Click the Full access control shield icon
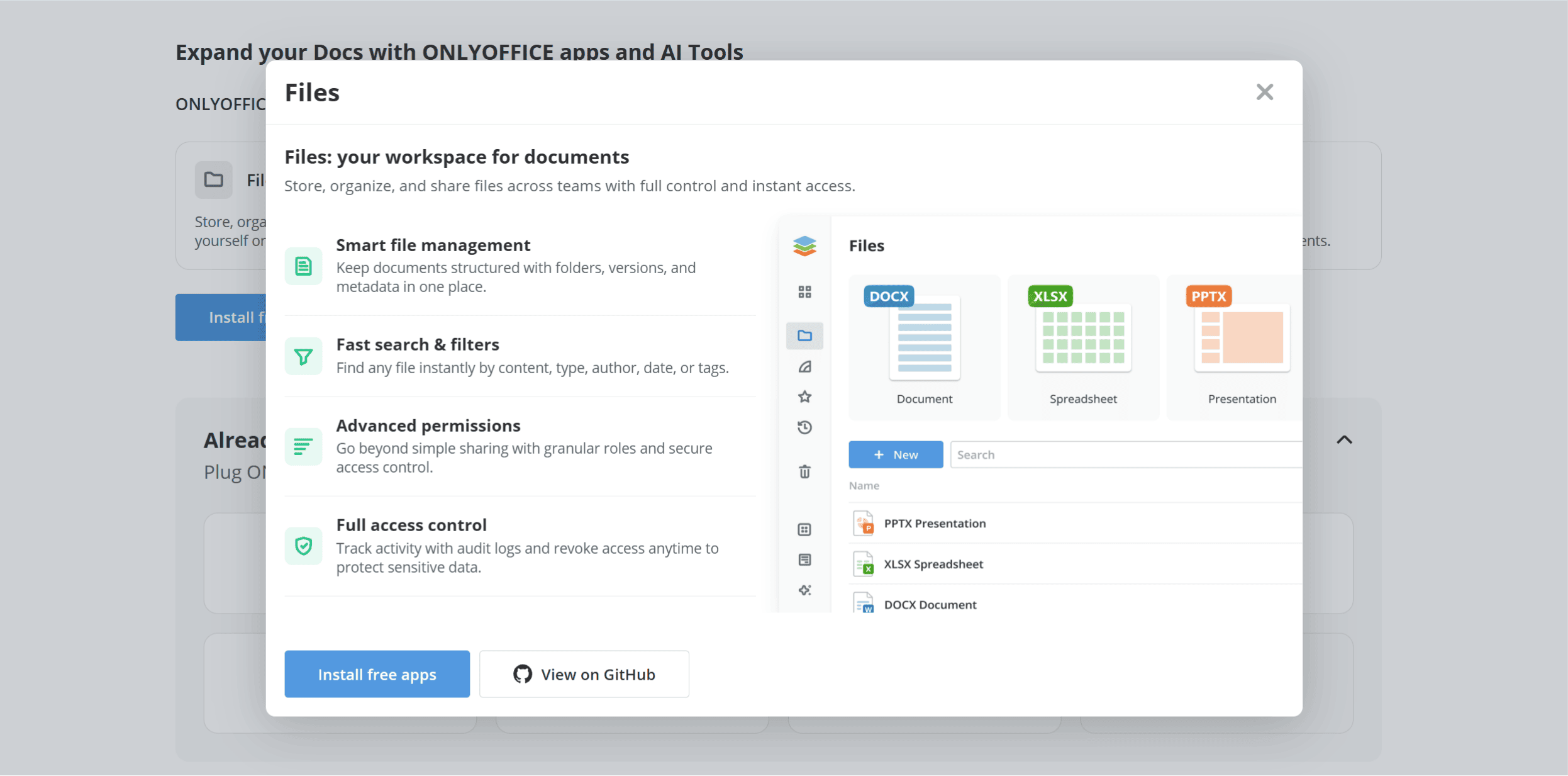The image size is (1568, 776). [303, 546]
